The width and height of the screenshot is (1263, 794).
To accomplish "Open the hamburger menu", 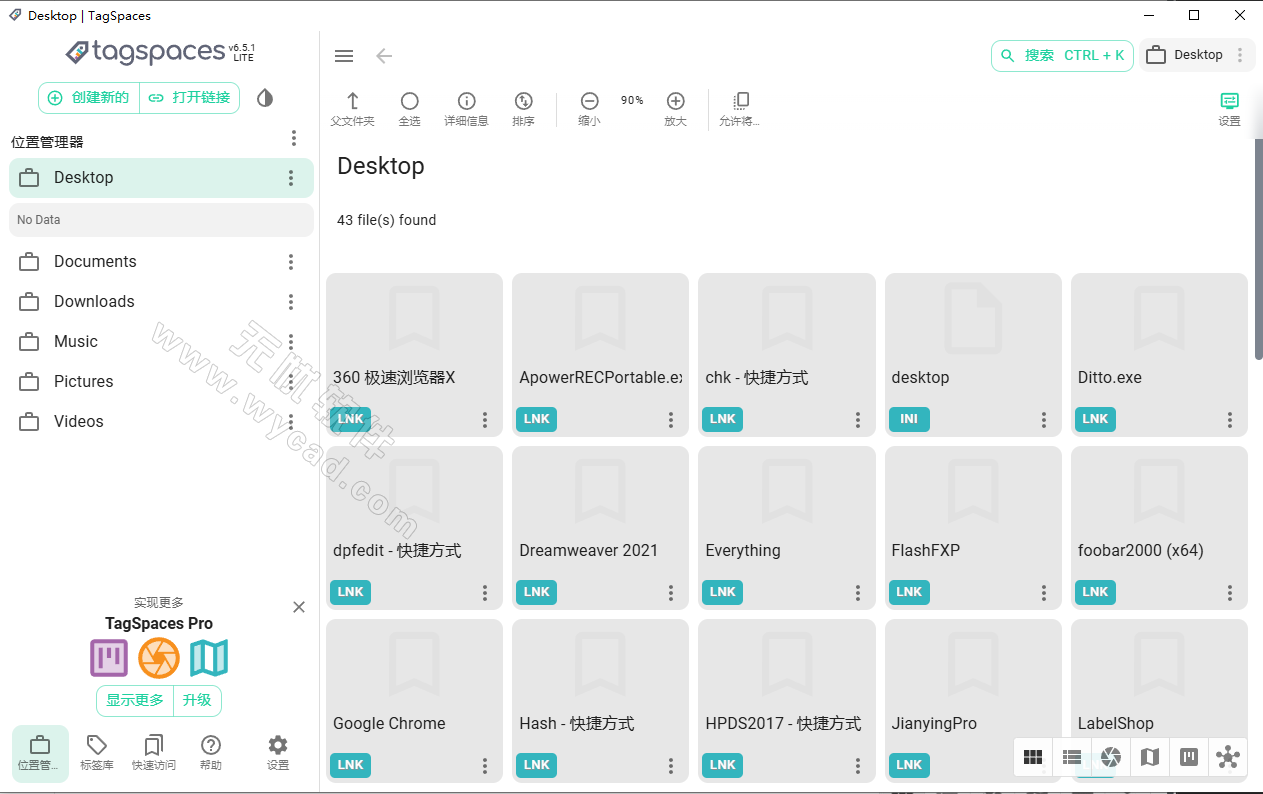I will click(344, 56).
